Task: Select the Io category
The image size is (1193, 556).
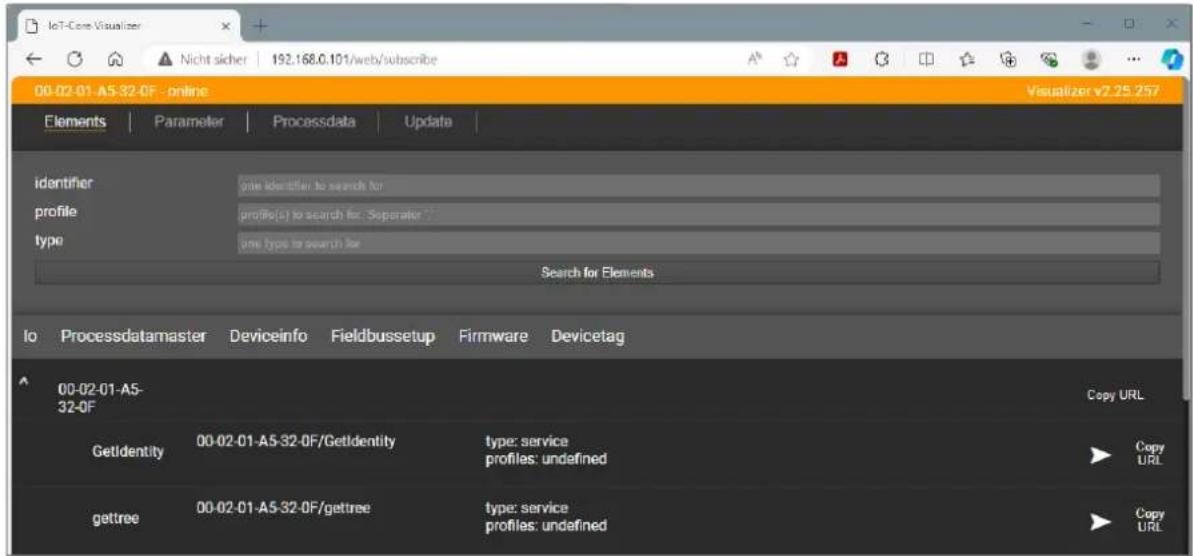Action: 30,336
